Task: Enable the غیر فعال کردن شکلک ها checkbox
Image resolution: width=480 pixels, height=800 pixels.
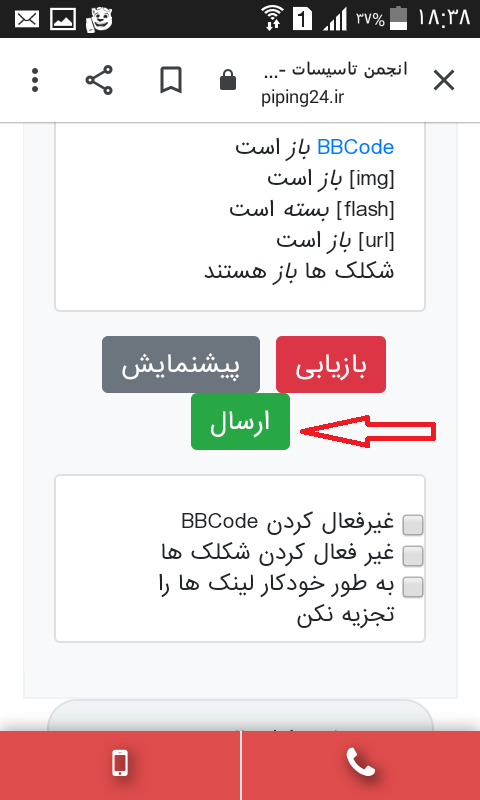Action: [x=413, y=556]
